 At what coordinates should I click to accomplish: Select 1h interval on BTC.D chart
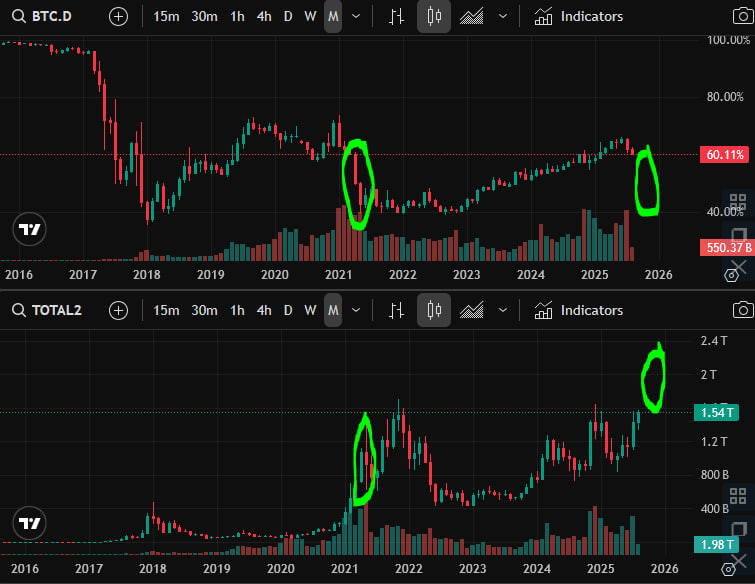coord(237,16)
